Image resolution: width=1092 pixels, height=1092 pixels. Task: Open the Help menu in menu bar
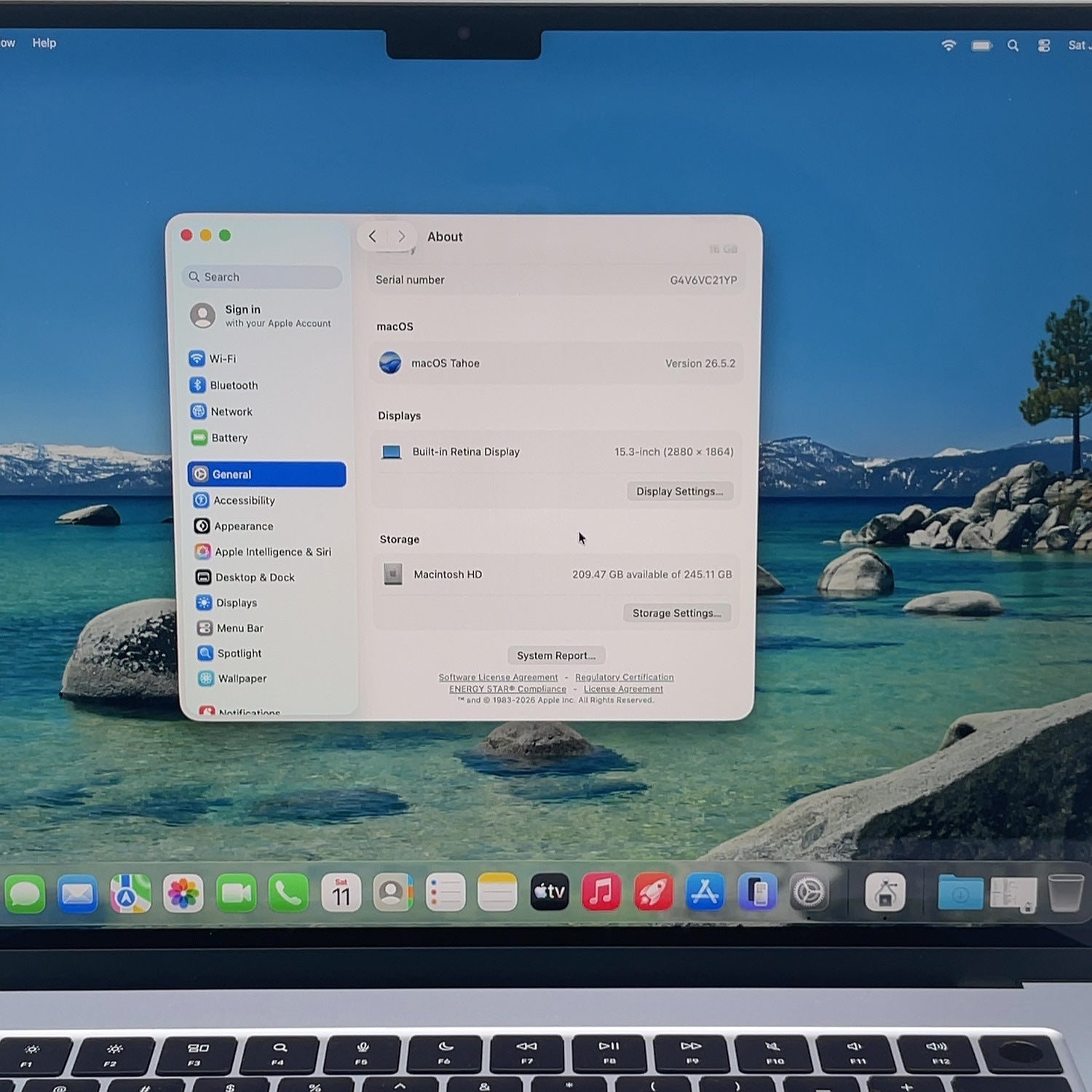tap(44, 43)
